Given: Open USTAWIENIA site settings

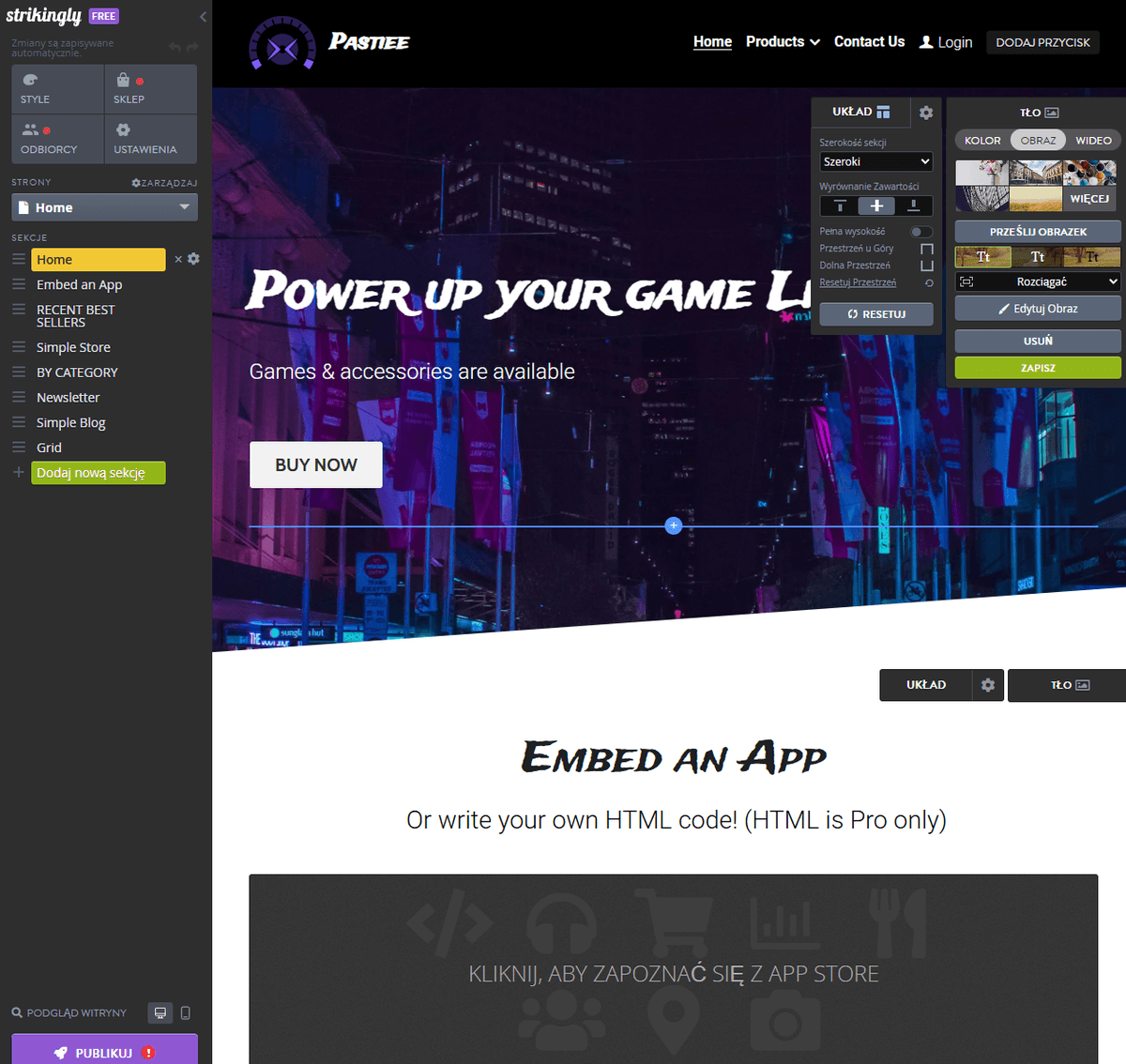Looking at the screenshot, I should [x=150, y=139].
